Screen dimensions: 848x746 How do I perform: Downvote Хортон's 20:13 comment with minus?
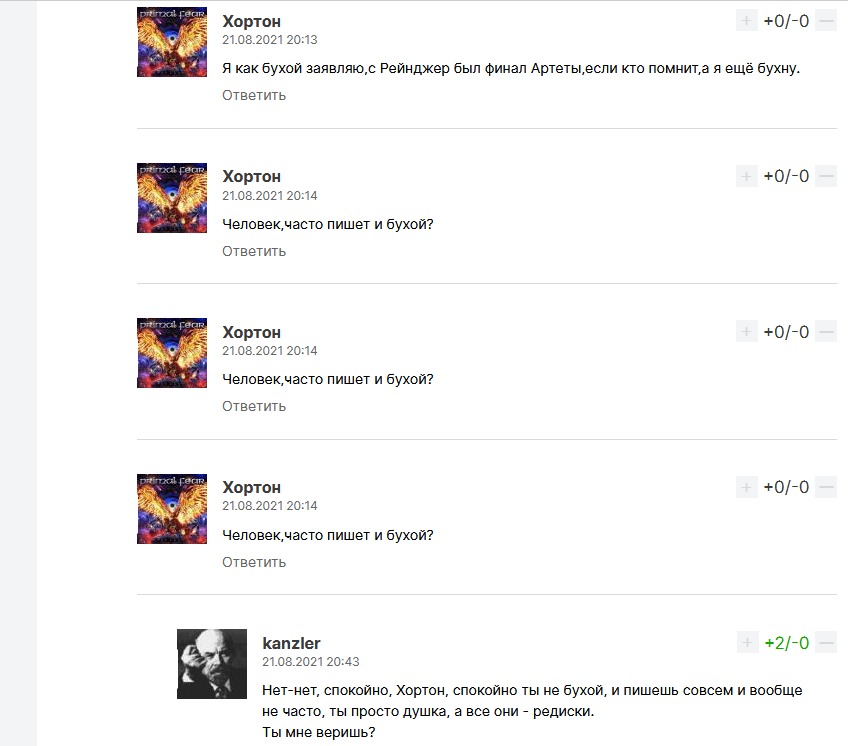pyautogui.click(x=826, y=21)
